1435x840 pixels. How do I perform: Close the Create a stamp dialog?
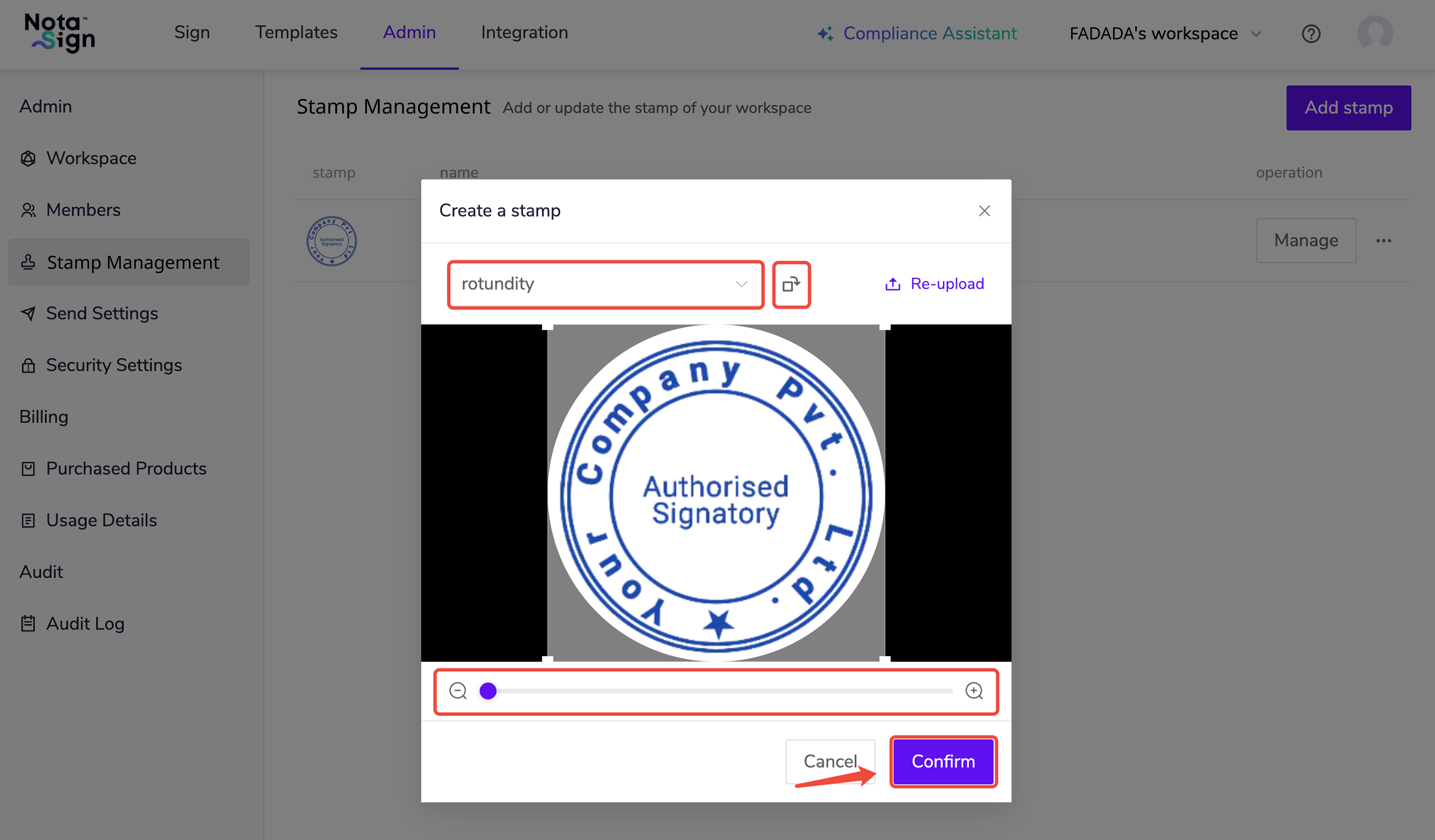click(984, 211)
